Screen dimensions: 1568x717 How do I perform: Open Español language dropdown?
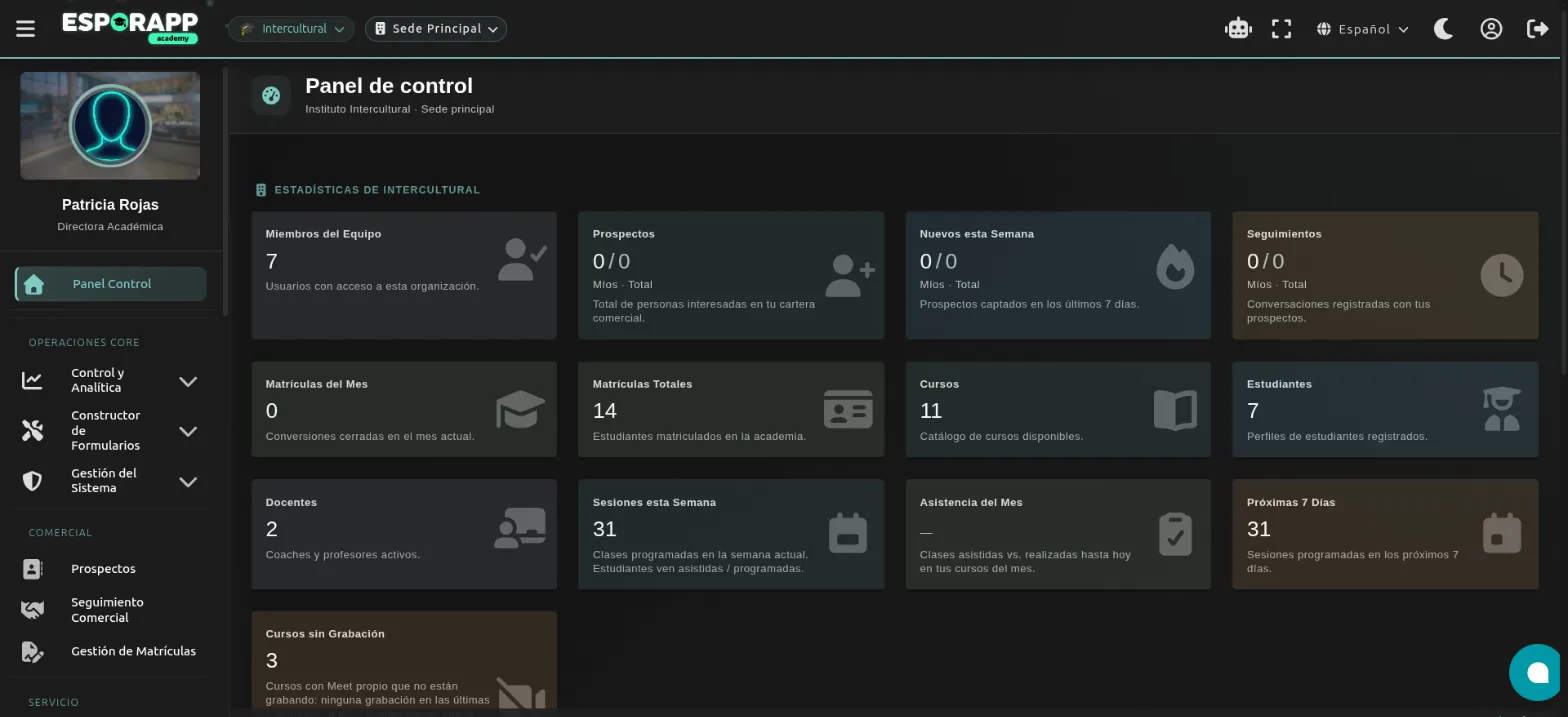[1363, 29]
